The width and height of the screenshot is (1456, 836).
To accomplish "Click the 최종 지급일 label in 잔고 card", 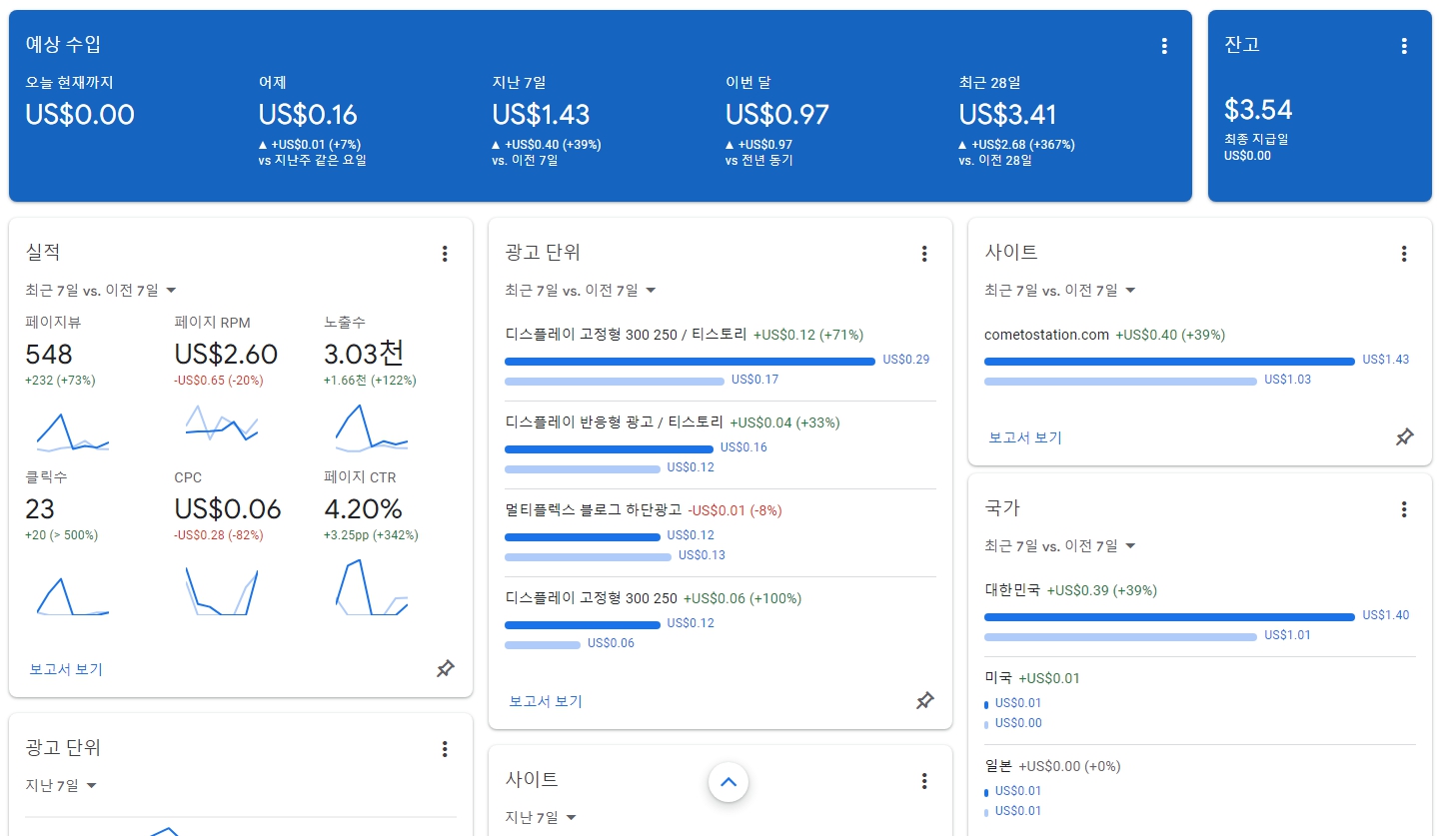I will [x=1256, y=139].
